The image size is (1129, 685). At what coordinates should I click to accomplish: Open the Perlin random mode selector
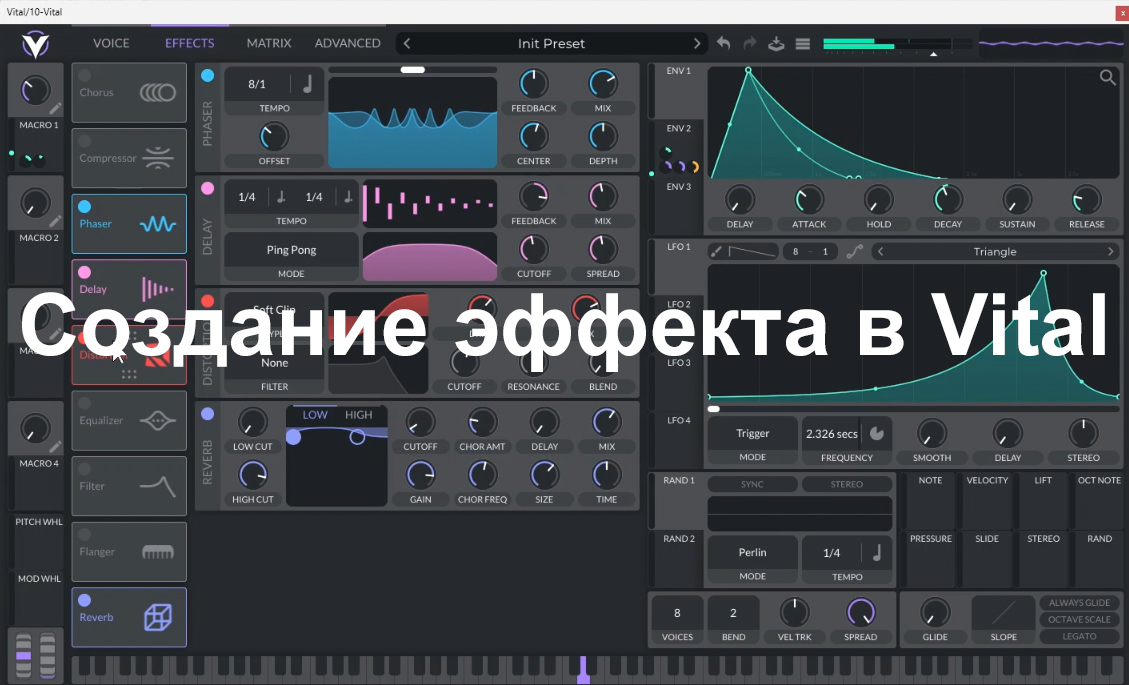coord(752,552)
